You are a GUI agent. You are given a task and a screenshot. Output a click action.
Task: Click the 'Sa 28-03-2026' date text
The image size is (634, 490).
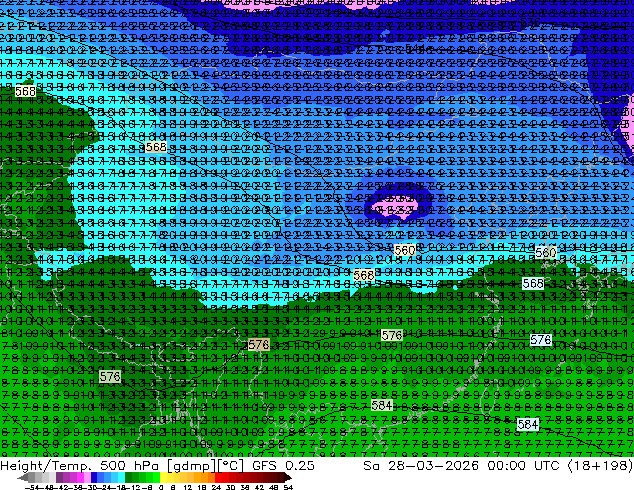[421, 465]
